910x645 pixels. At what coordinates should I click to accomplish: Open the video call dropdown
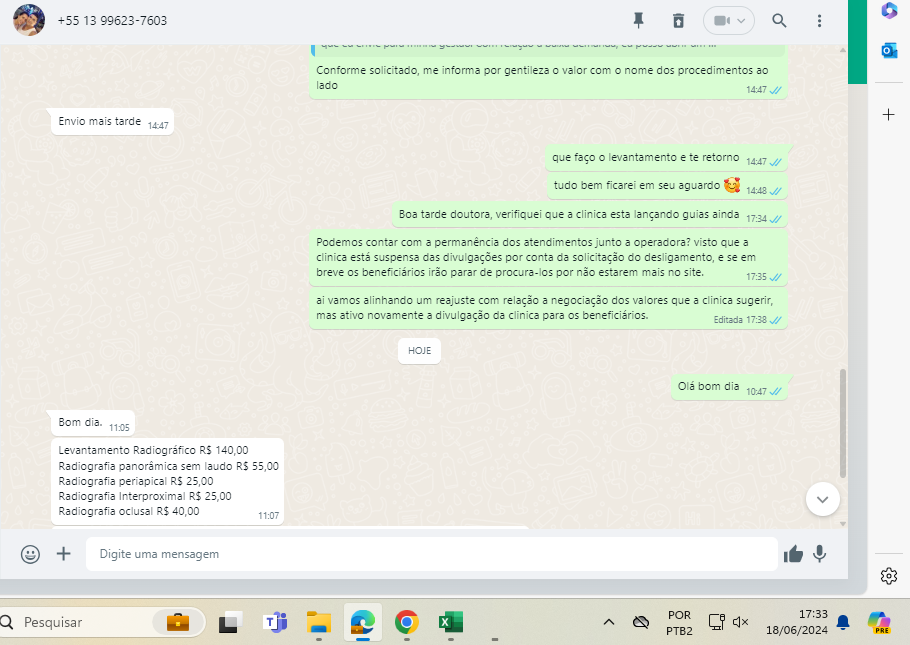pyautogui.click(x=729, y=21)
